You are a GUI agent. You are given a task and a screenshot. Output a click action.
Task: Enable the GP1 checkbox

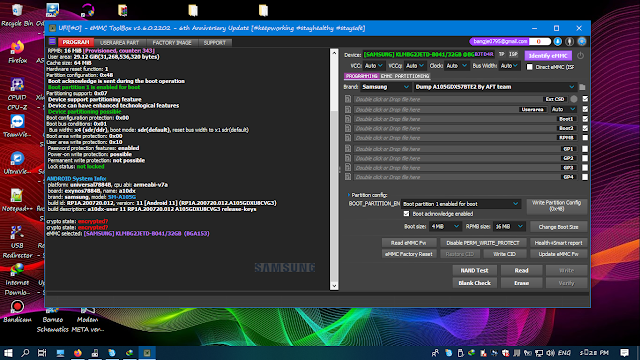click(x=585, y=149)
